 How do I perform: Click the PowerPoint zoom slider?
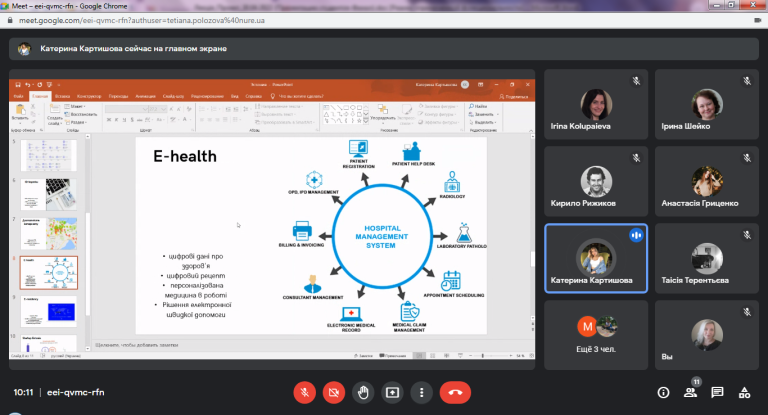(x=491, y=356)
